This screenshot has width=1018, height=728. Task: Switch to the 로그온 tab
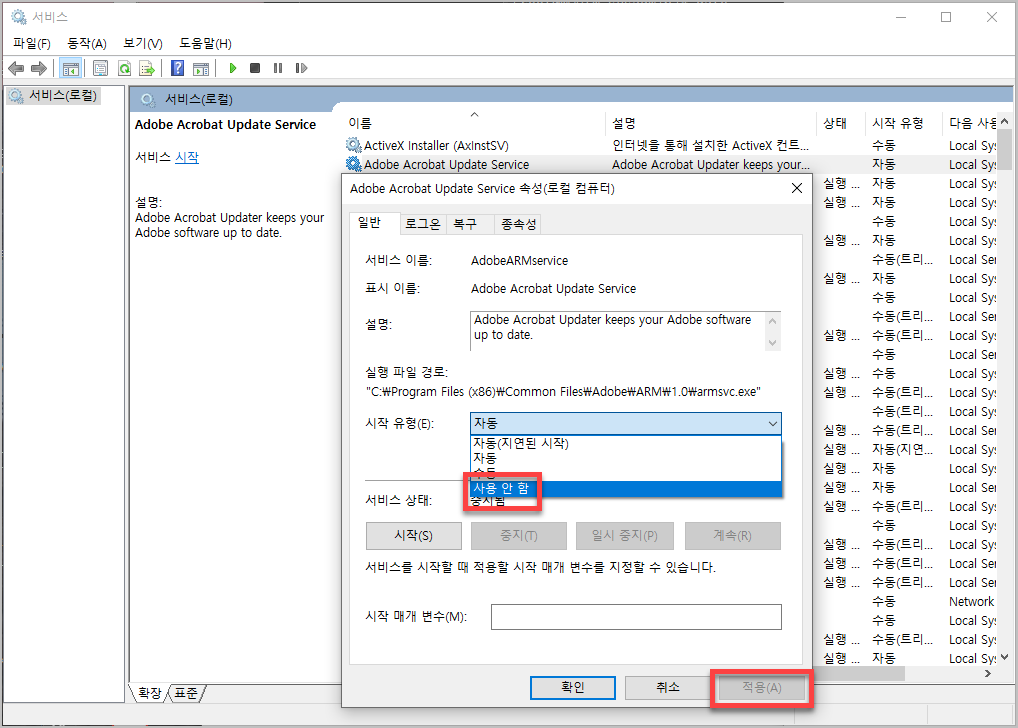(x=423, y=224)
